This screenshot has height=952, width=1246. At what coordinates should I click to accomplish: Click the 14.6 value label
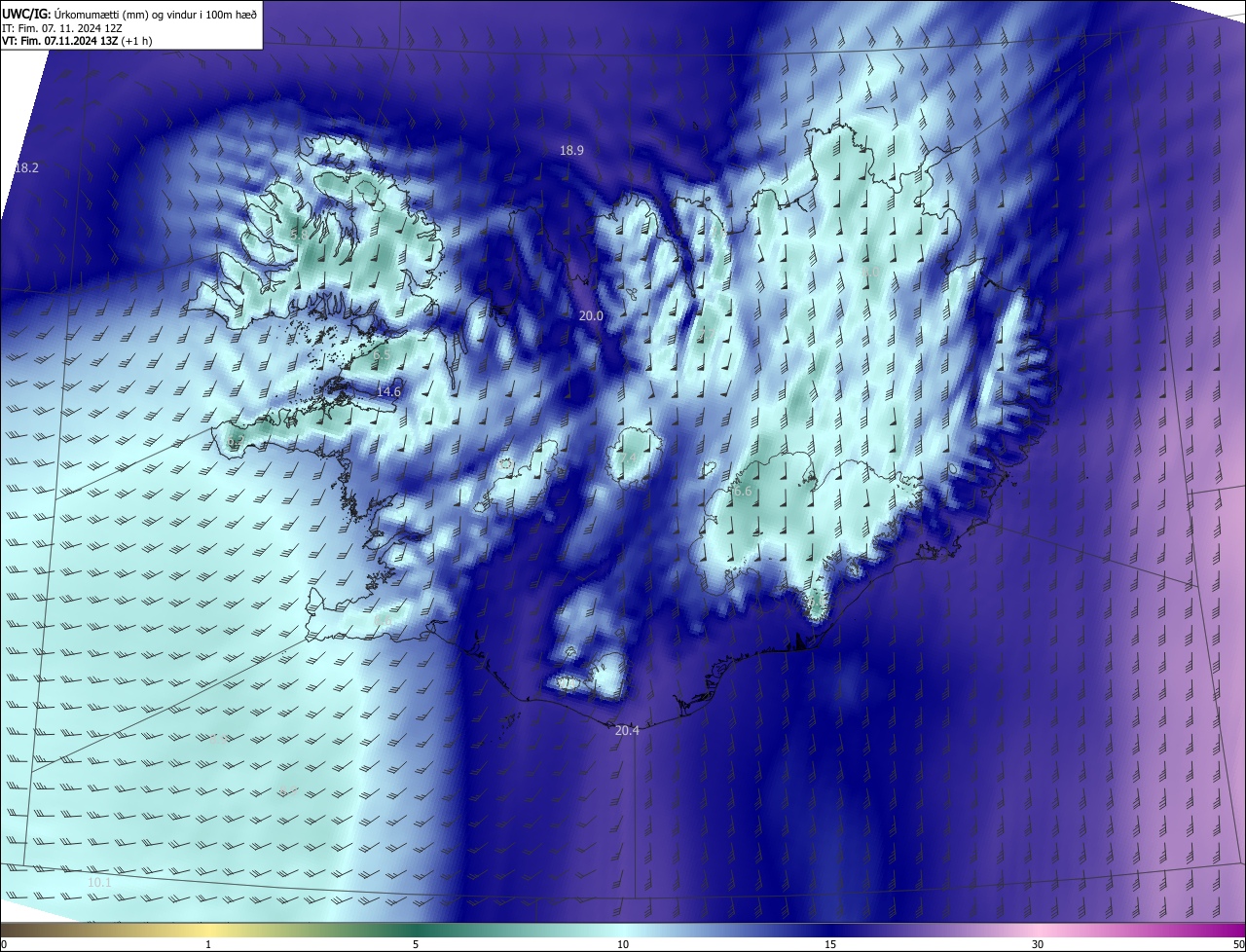point(388,391)
